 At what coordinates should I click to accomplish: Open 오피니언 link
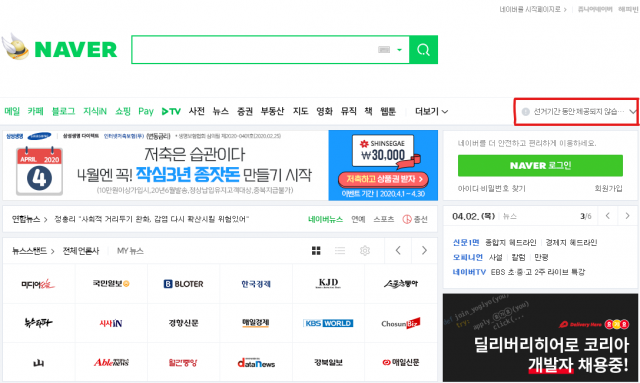pyautogui.click(x=467, y=257)
